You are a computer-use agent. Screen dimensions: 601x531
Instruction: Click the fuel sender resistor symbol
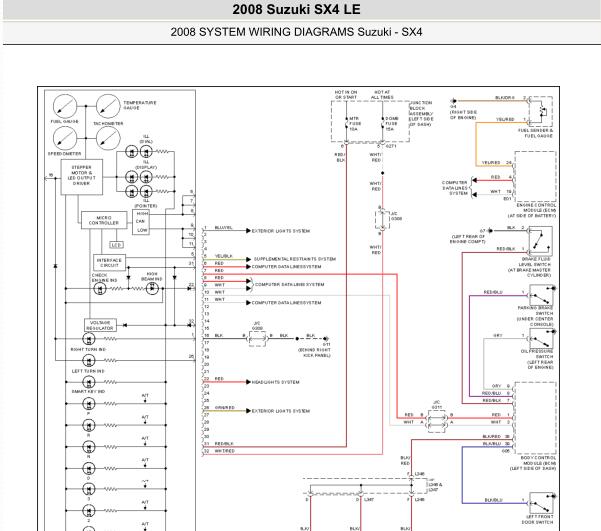(x=541, y=111)
